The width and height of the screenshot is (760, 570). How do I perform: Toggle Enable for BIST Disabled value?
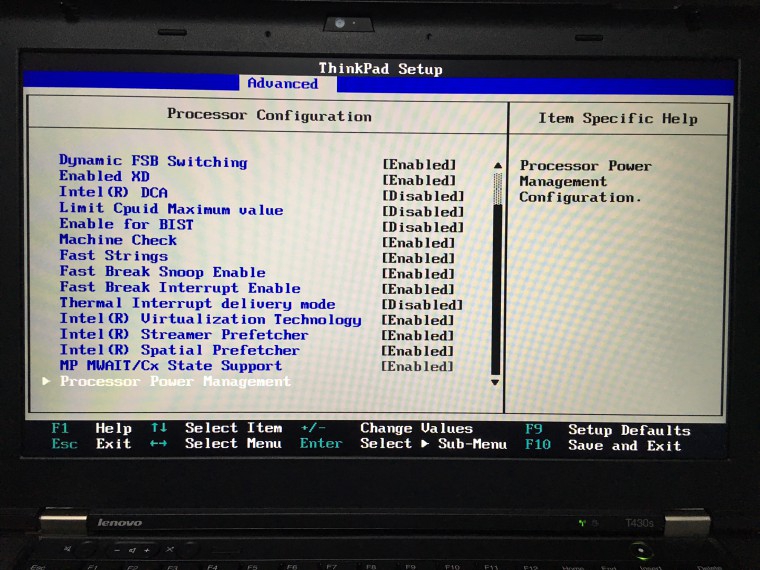pyautogui.click(x=423, y=227)
